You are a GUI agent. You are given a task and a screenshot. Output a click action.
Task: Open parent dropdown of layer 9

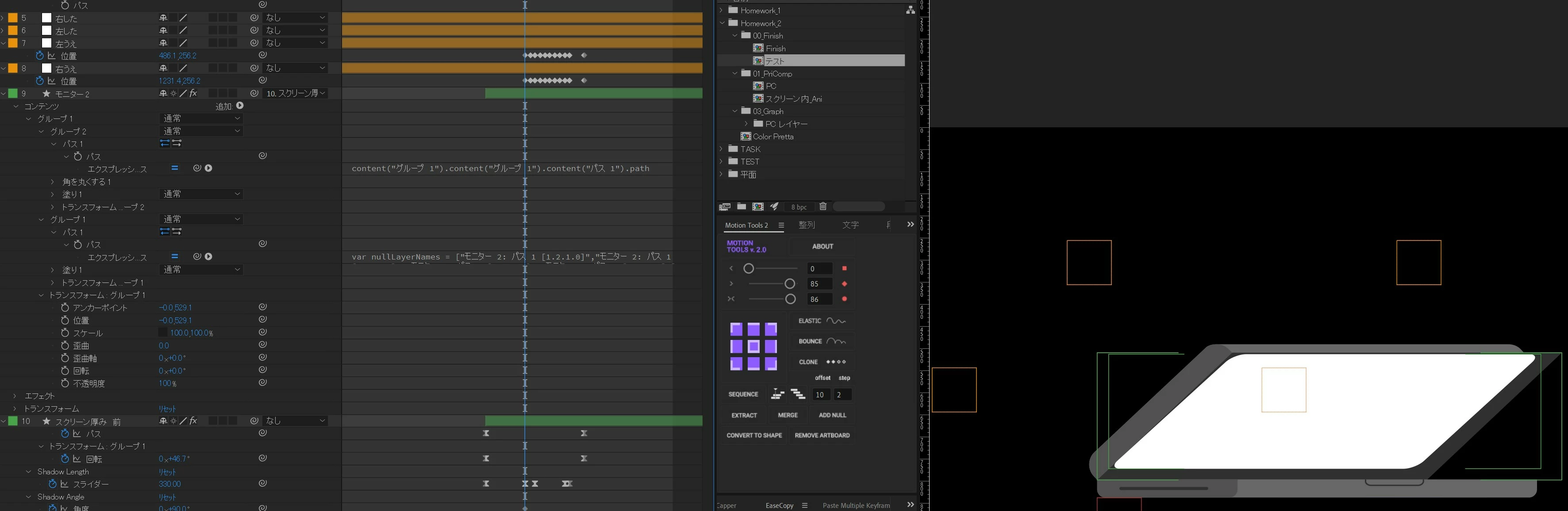pyautogui.click(x=296, y=94)
